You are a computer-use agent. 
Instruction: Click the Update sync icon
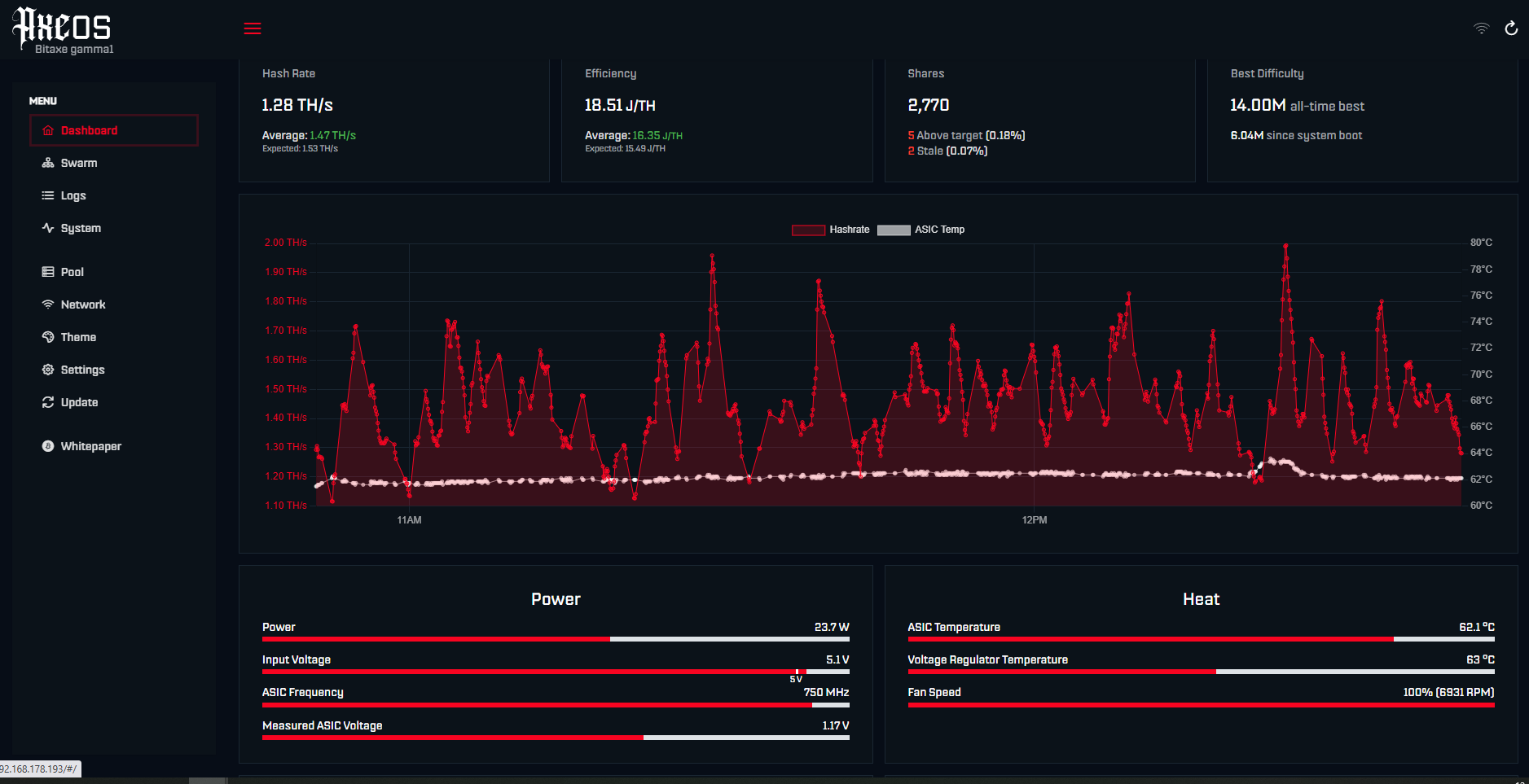click(48, 402)
